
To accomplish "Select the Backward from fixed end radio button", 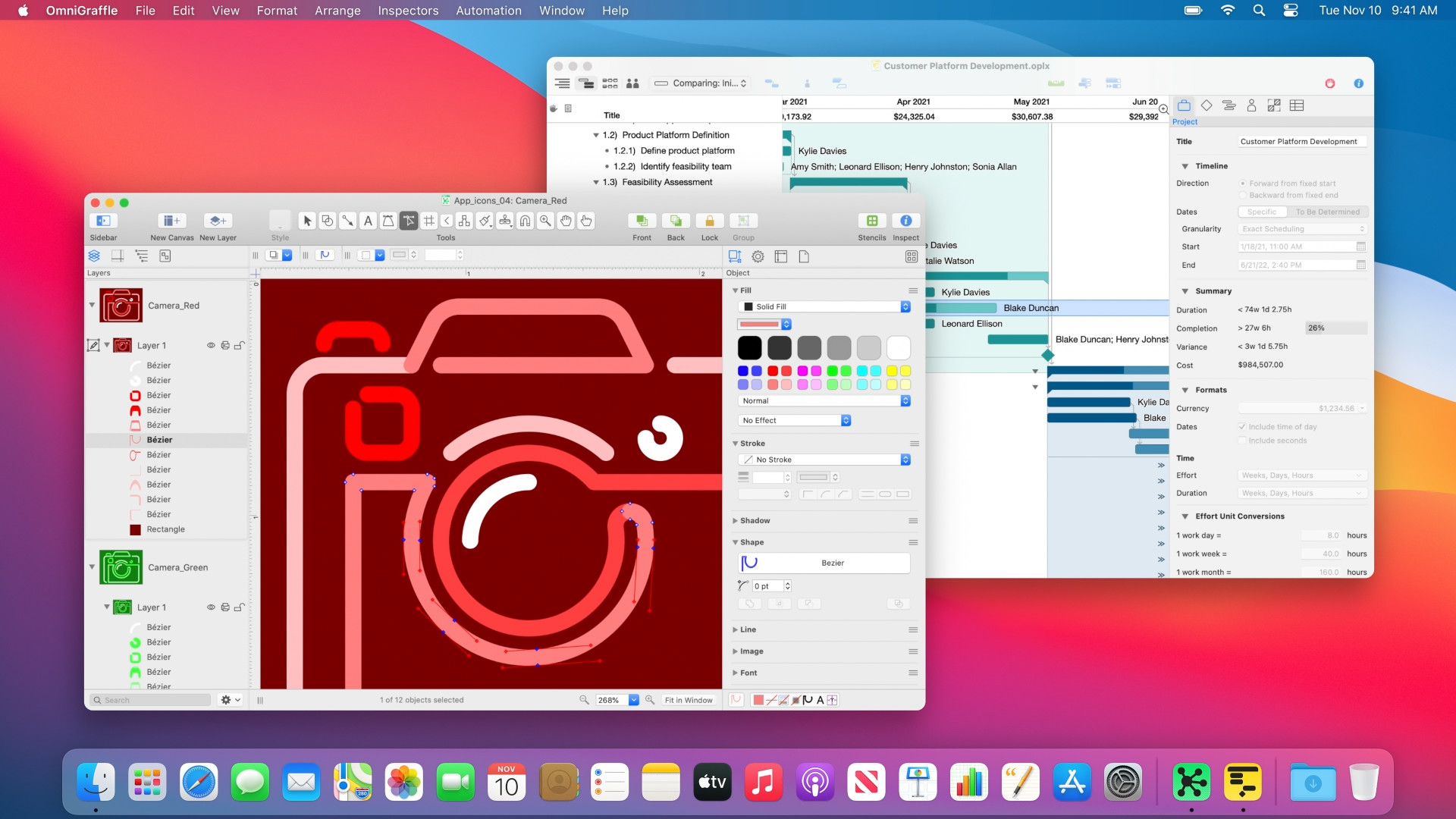I will (x=1242, y=195).
